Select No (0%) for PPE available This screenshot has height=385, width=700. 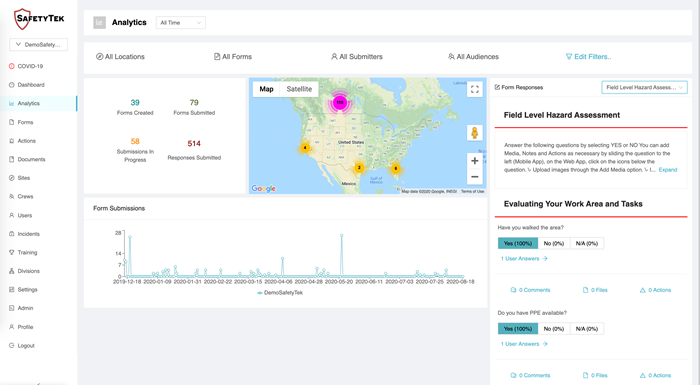(x=554, y=329)
